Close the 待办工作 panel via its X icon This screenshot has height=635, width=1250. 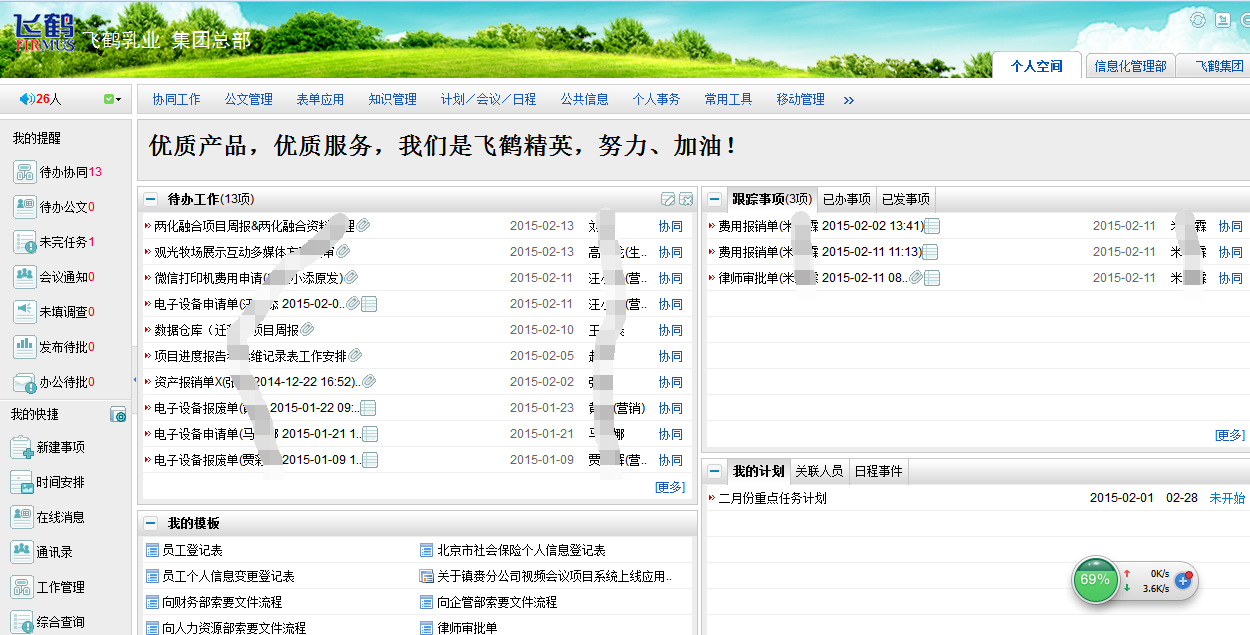(x=686, y=199)
